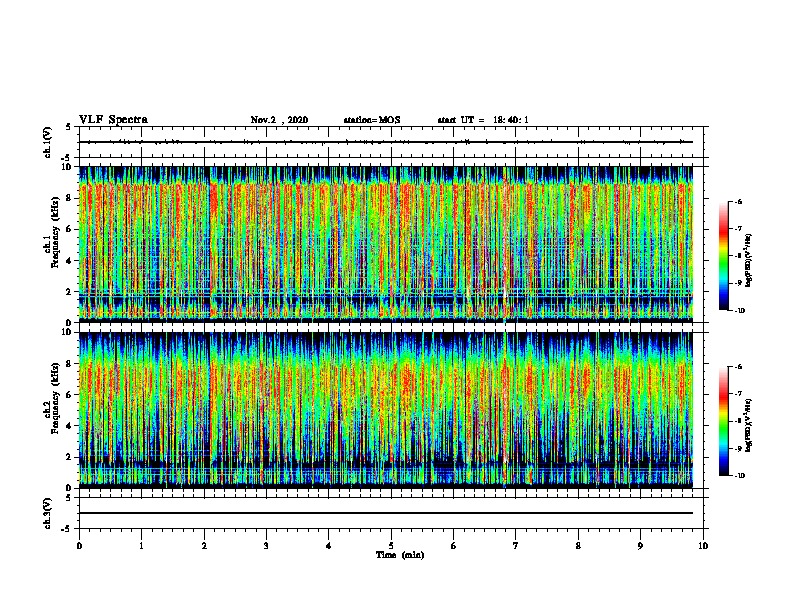Click the ch.1 voltage waveform trace

point(386,142)
